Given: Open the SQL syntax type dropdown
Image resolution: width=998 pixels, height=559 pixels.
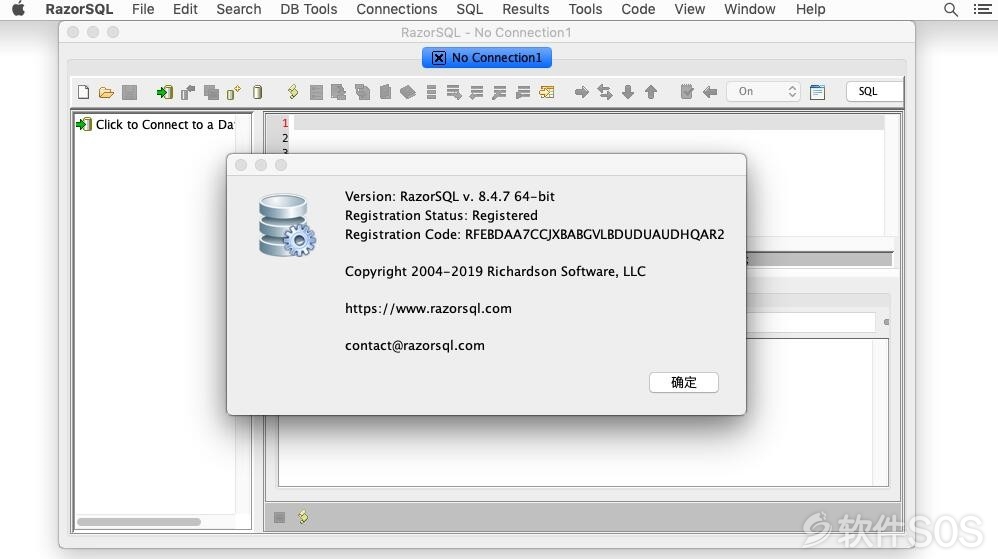Looking at the screenshot, I should coord(874,92).
